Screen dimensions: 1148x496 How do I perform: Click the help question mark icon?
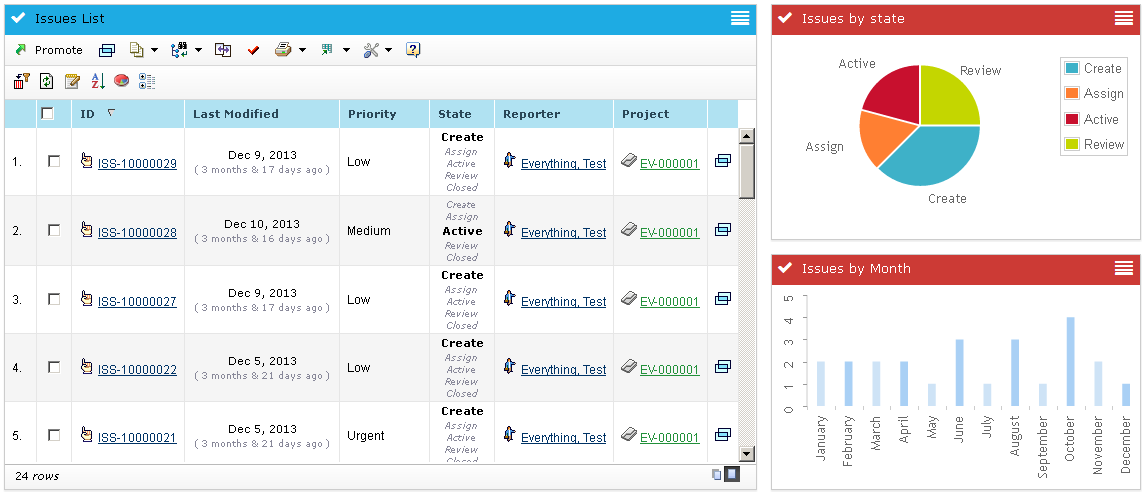(413, 50)
